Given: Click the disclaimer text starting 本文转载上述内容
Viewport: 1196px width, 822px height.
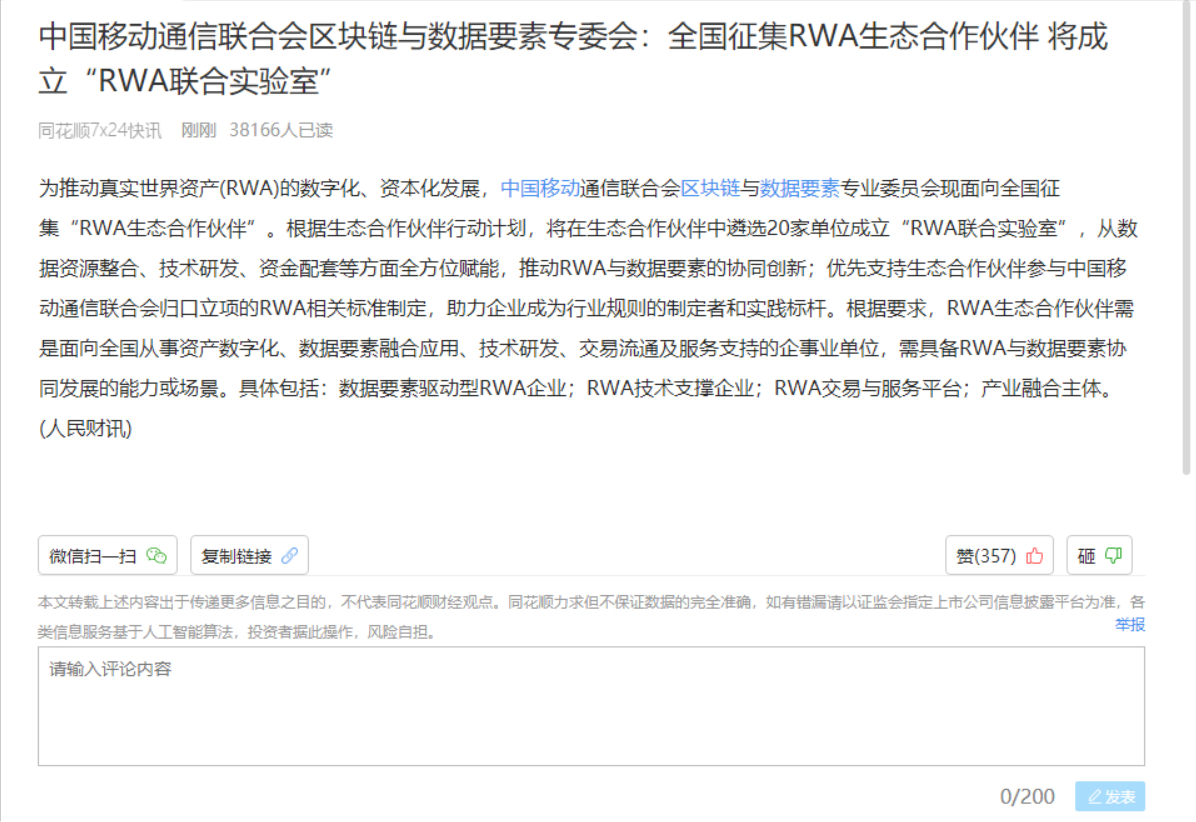Looking at the screenshot, I should [591, 617].
